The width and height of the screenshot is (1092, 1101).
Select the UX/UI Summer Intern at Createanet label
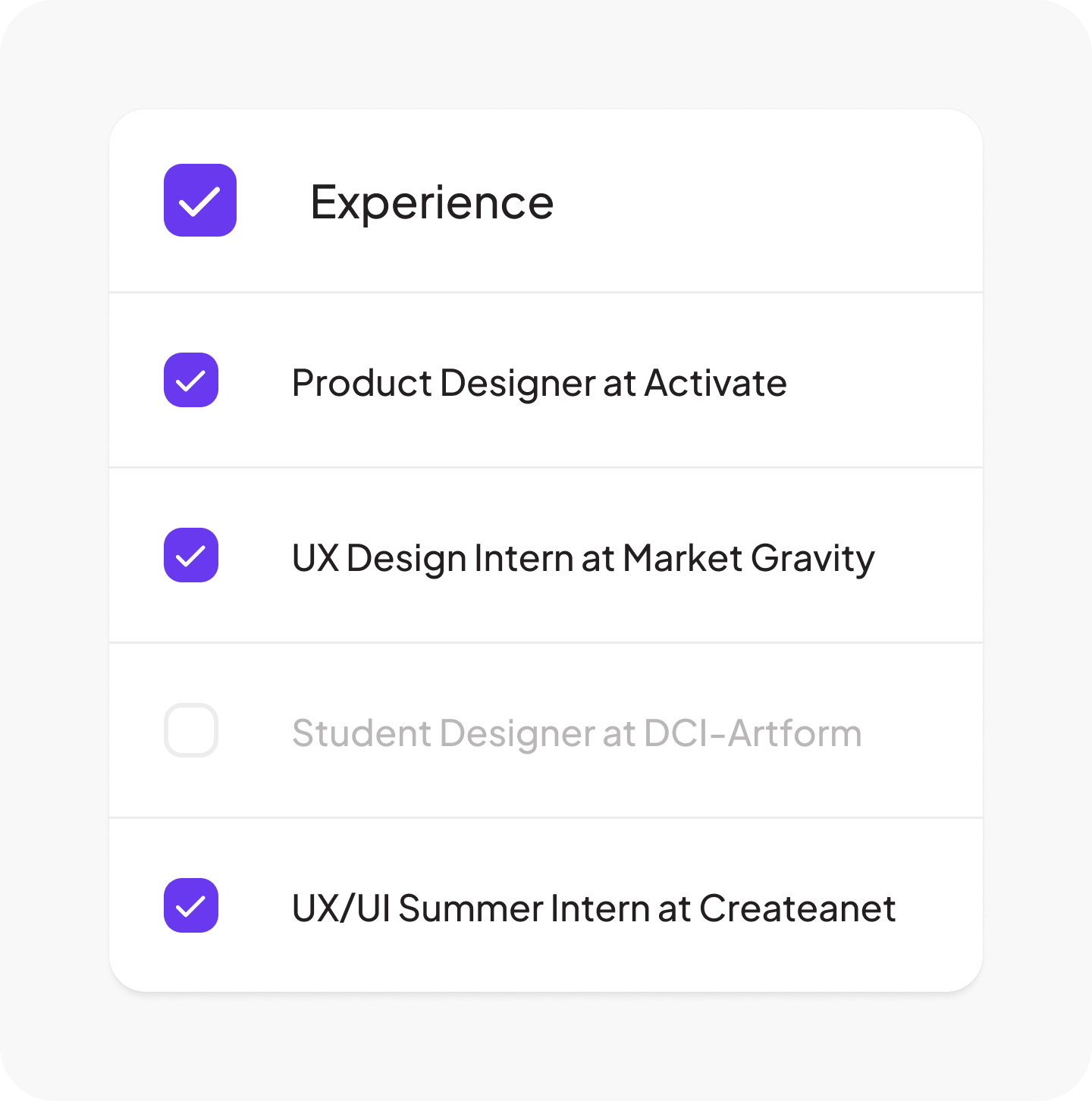[x=593, y=908]
